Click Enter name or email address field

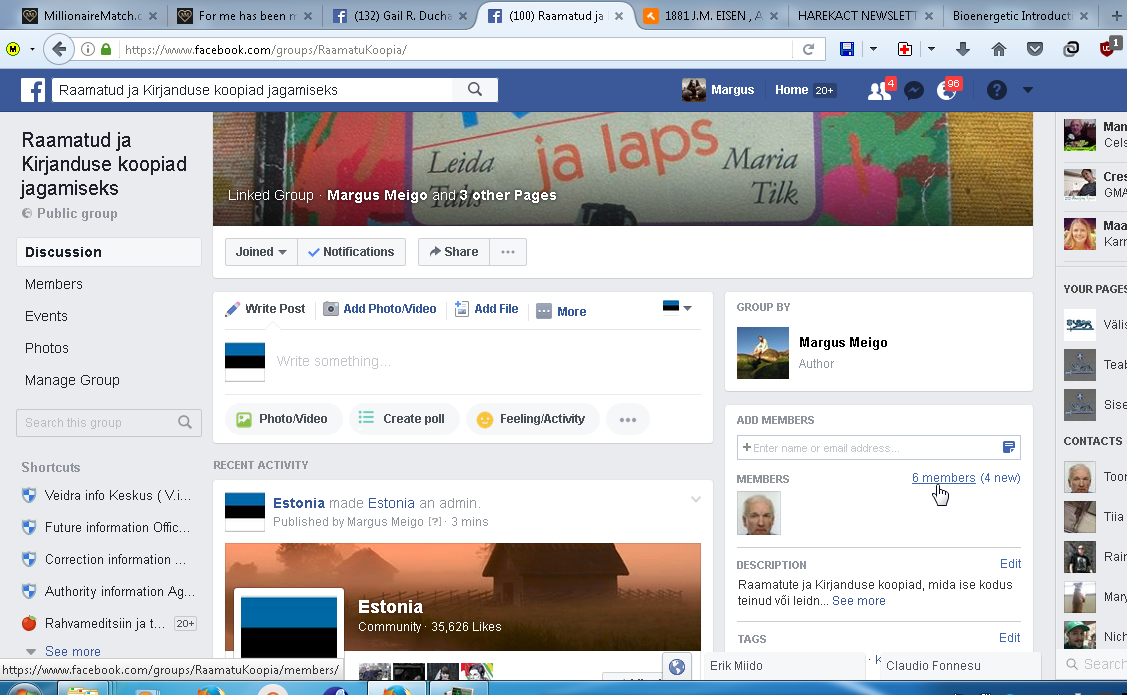click(870, 448)
